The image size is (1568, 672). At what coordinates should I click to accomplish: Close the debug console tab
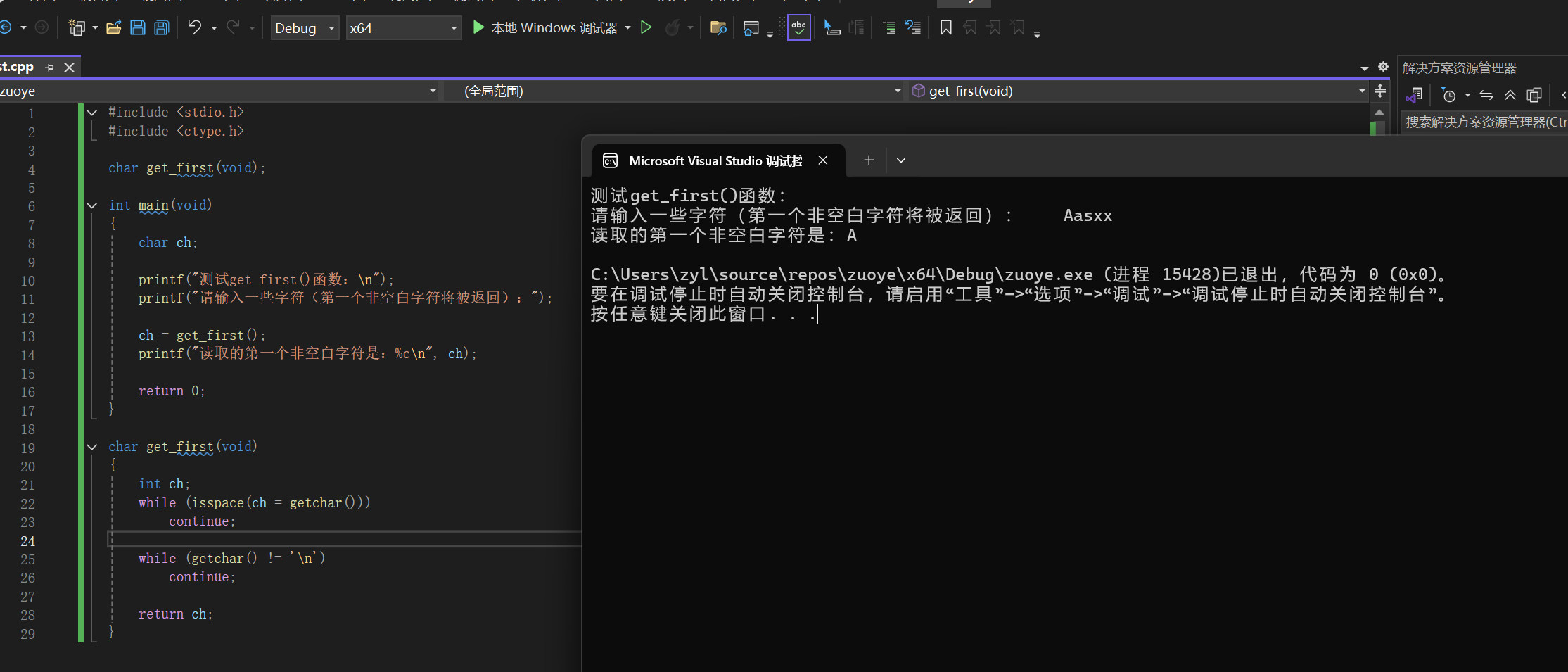pos(823,160)
